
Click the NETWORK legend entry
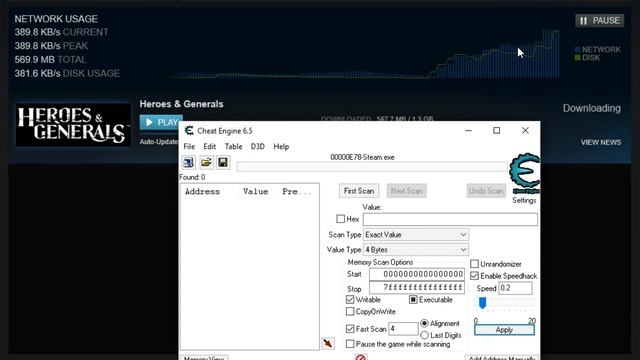598,49
